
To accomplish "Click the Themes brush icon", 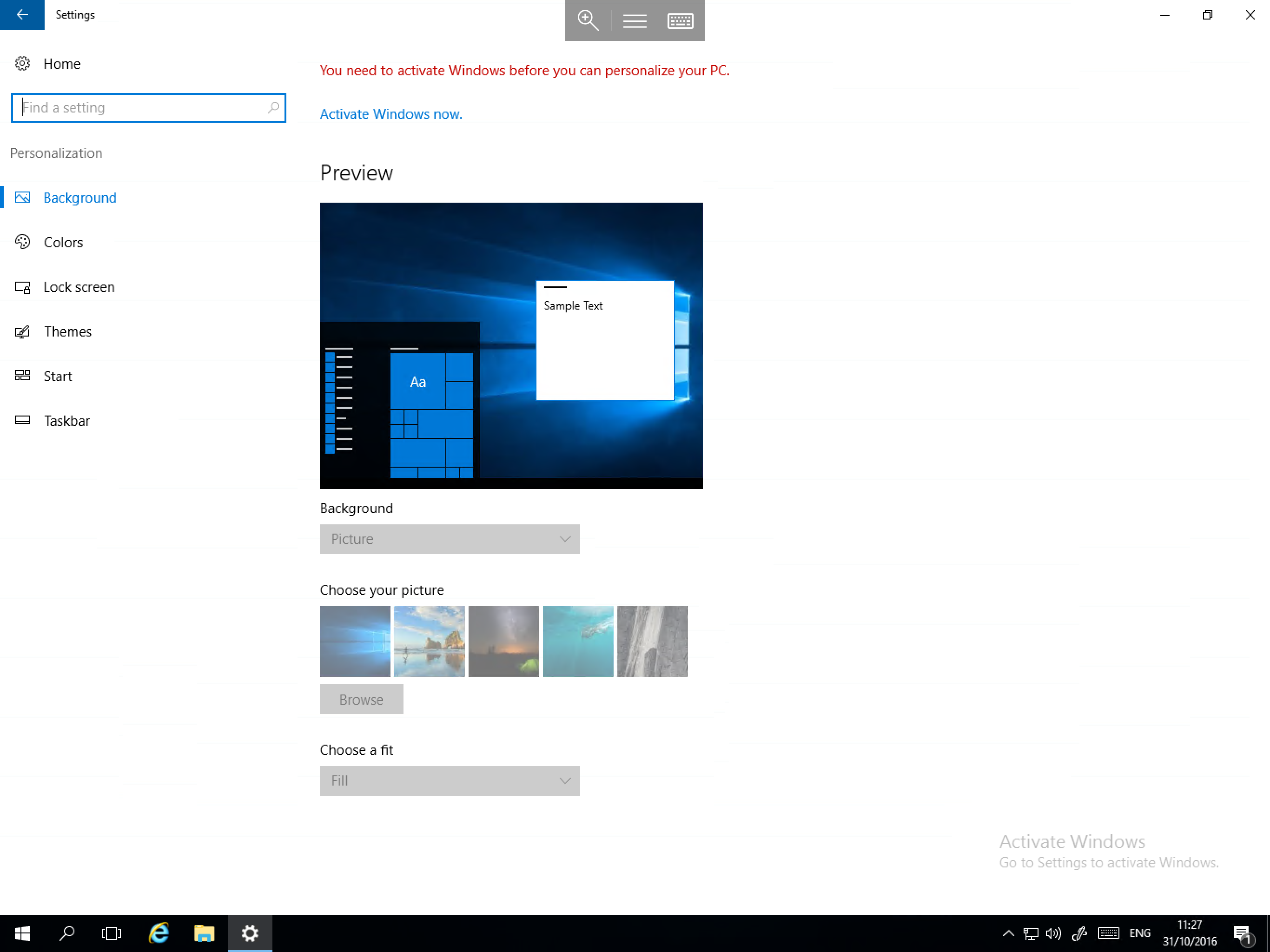I will click(22, 331).
